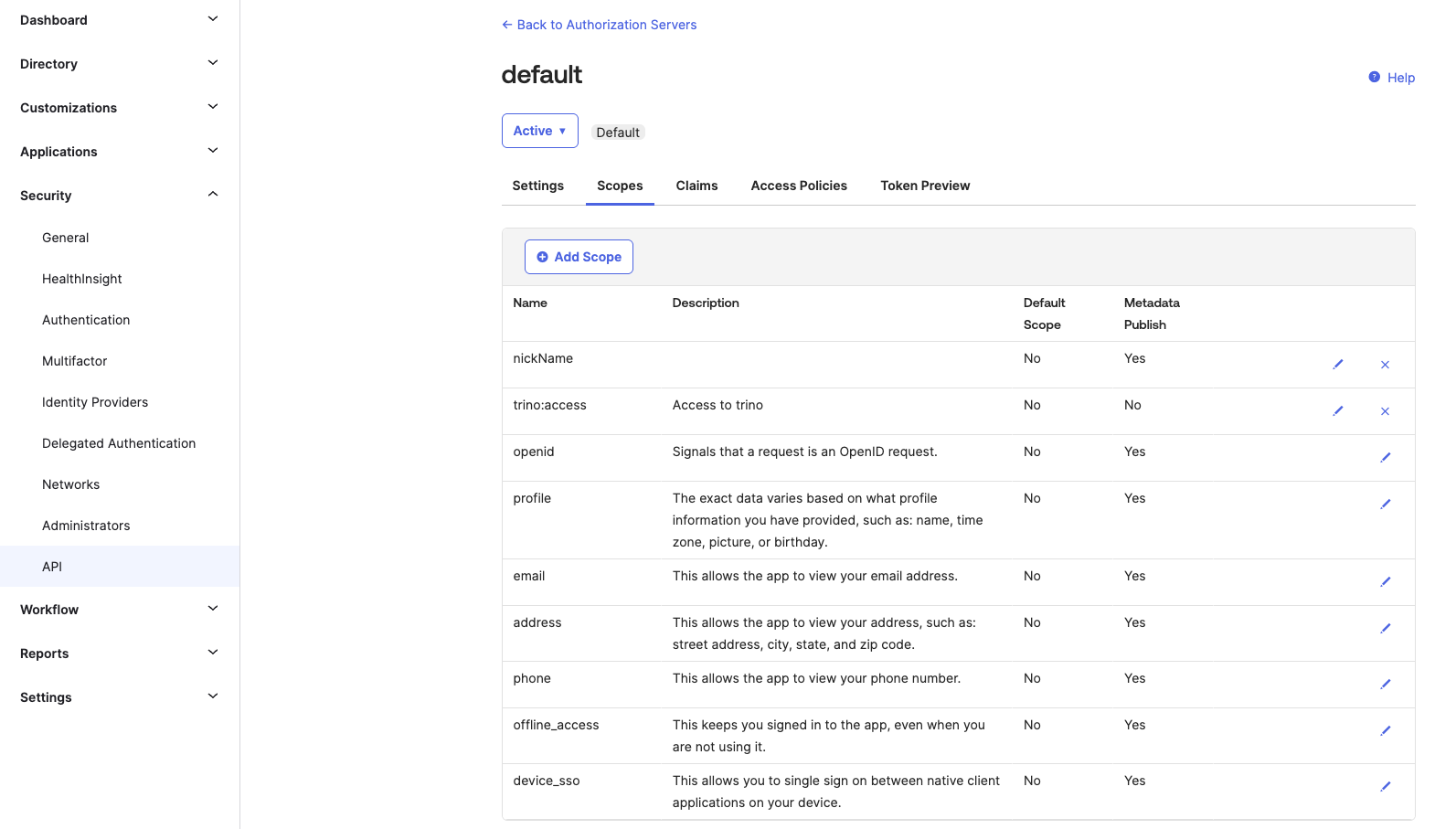
Task: Click the edit pencil for trino:access scope
Action: point(1337,411)
